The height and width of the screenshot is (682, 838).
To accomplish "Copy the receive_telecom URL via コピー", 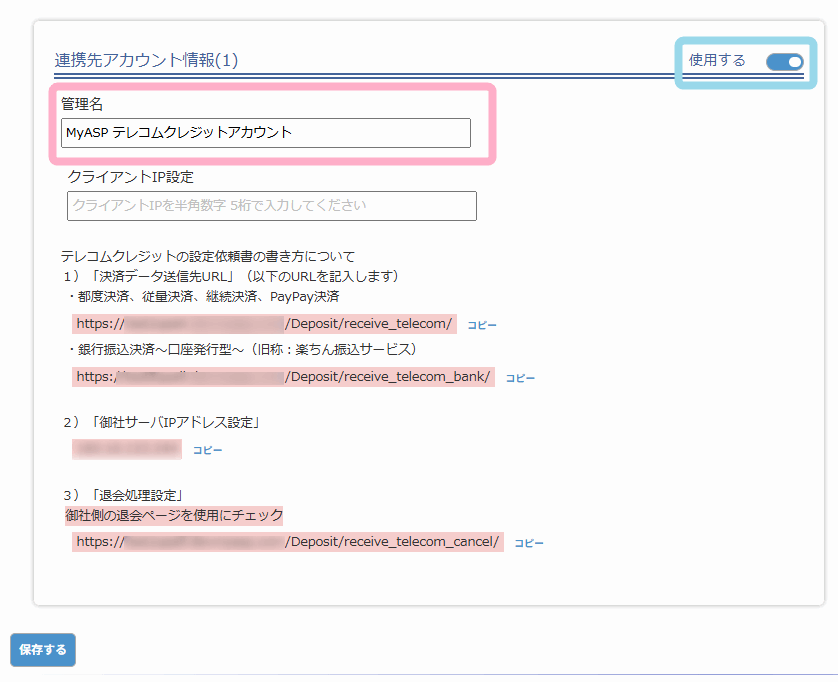I will click(x=482, y=325).
